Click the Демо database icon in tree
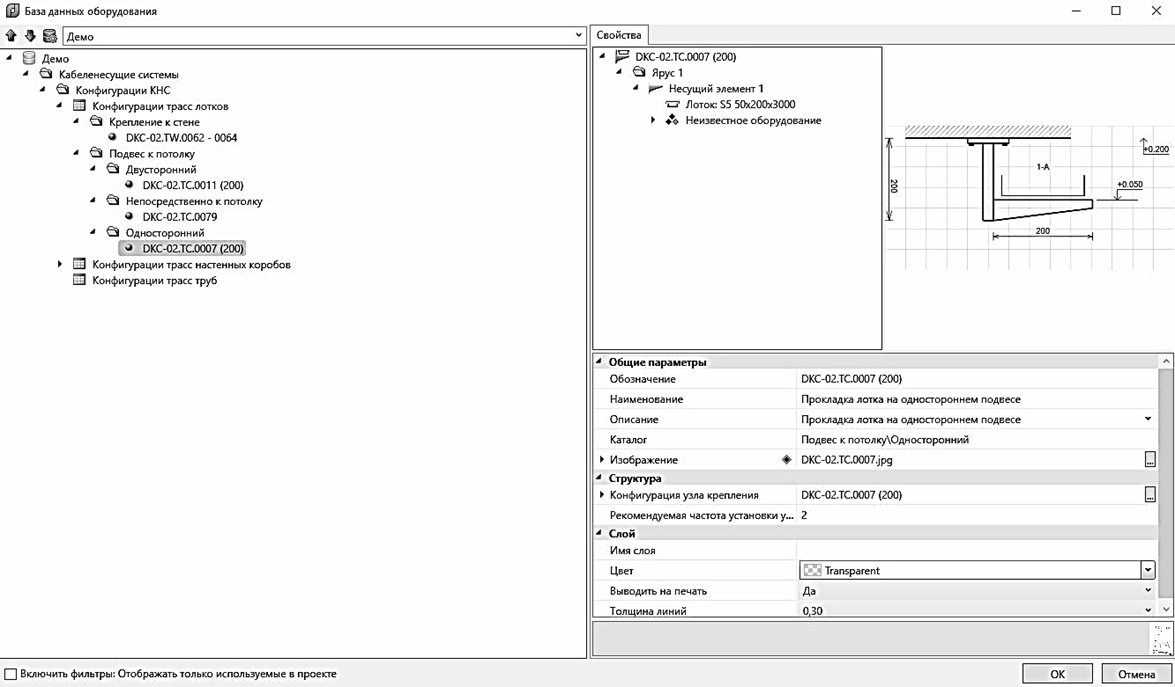Image resolution: width=1175 pixels, height=687 pixels. click(29, 59)
